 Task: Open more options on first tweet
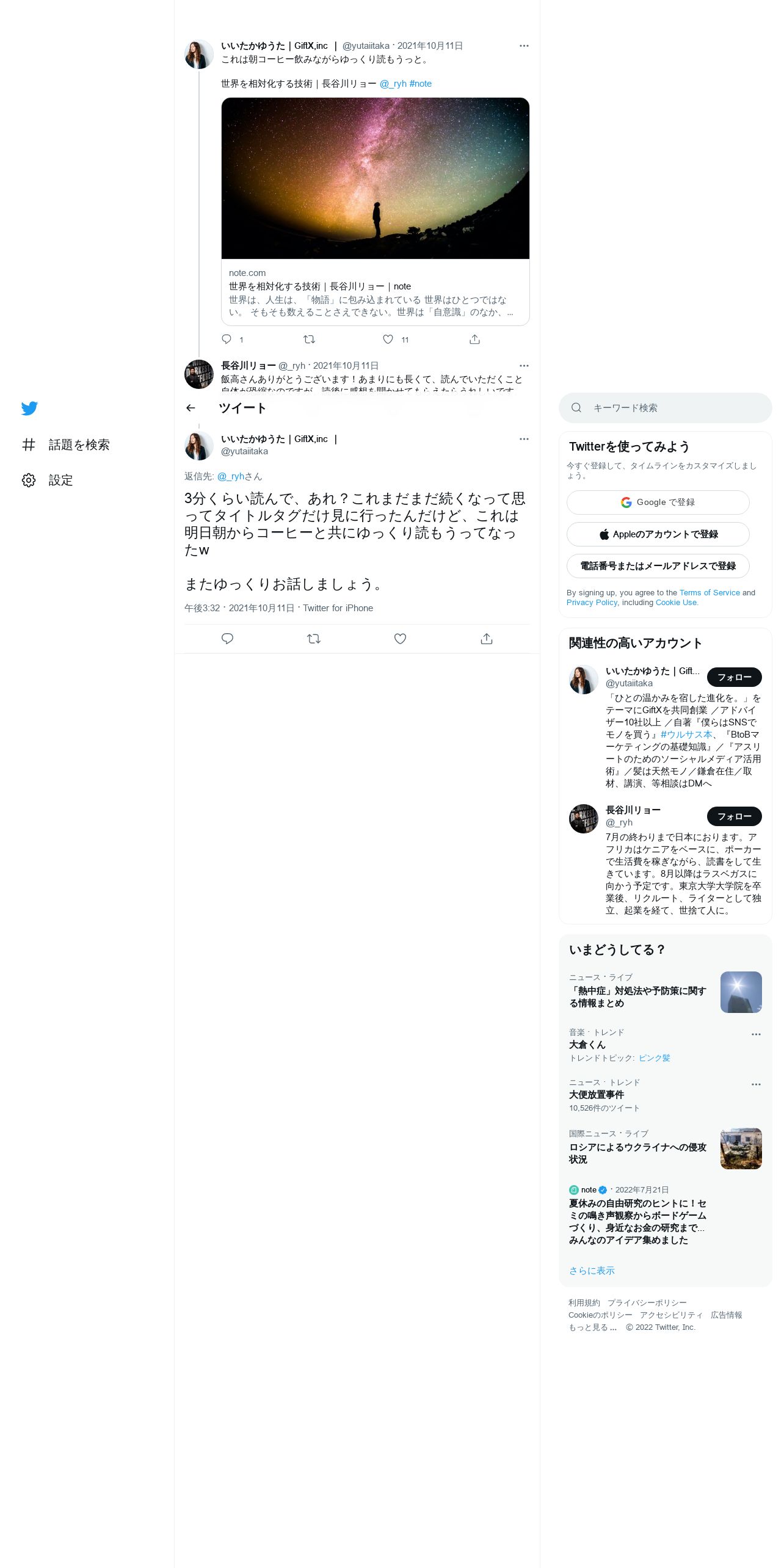click(x=524, y=46)
